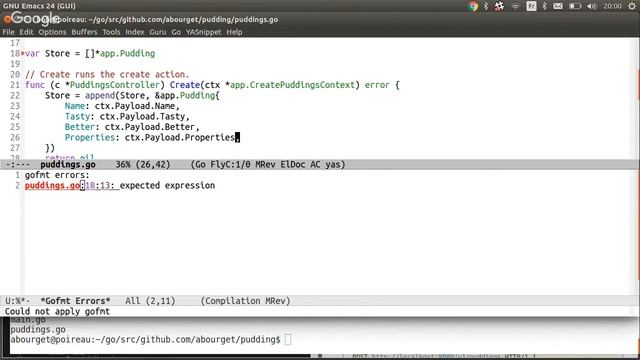Screen dimensions: 640x360
Task: Click 'puddings.go' listing in terminal
Action: pyautogui.click(x=38, y=329)
